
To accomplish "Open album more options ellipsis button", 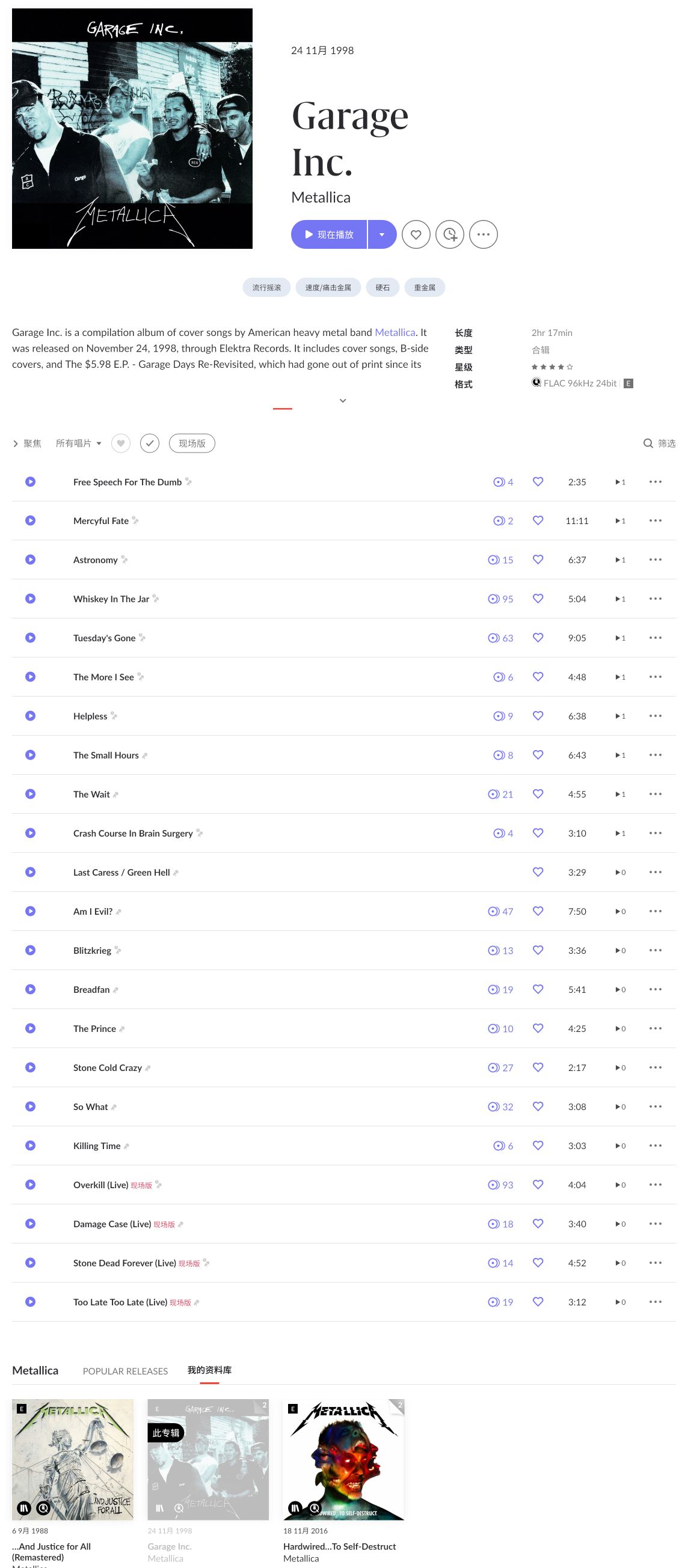I will pyautogui.click(x=484, y=234).
